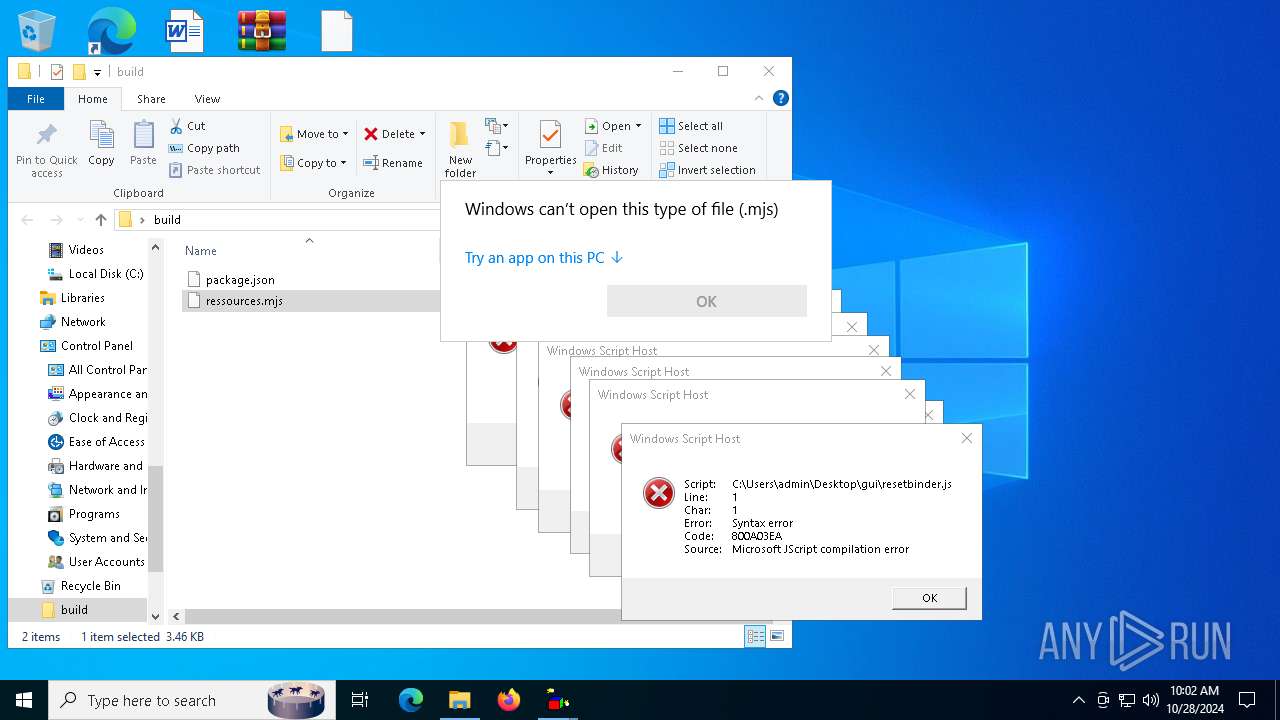1280x720 pixels.
Task: Select User Accounts in navigation pane
Action: pyautogui.click(x=97, y=562)
